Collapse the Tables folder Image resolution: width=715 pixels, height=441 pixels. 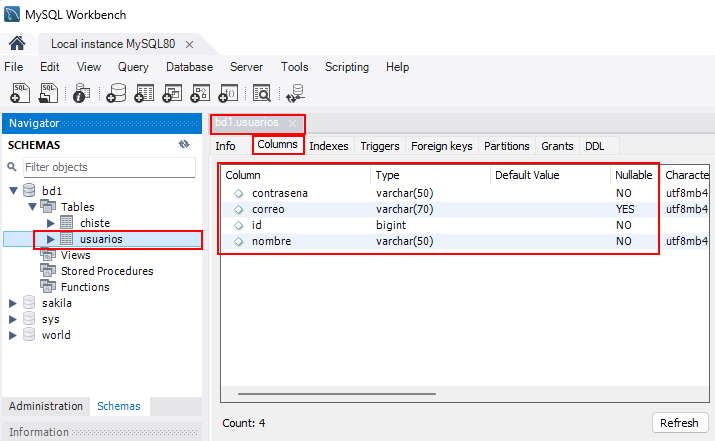click(32, 207)
